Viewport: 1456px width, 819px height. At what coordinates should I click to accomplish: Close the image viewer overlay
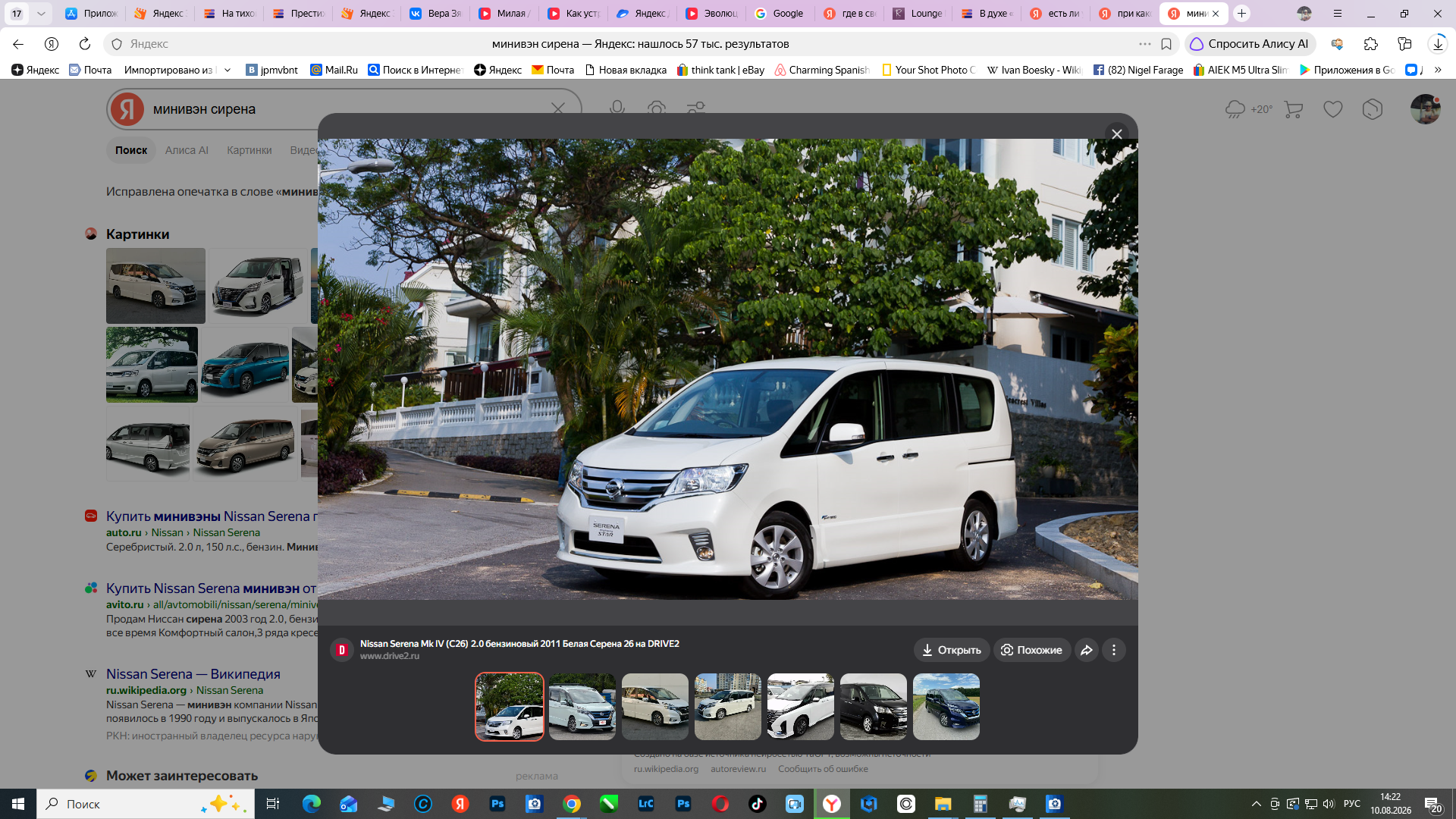1116,134
